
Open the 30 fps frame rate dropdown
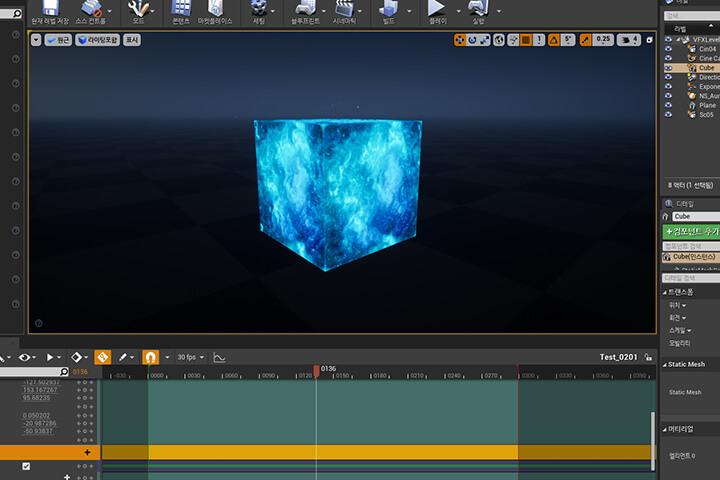[x=191, y=357]
